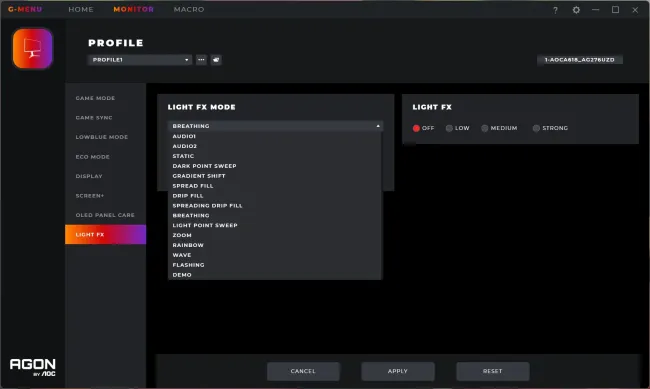Screen dimensions: 650x389
Task: Click the Reset button
Action: 492,371
